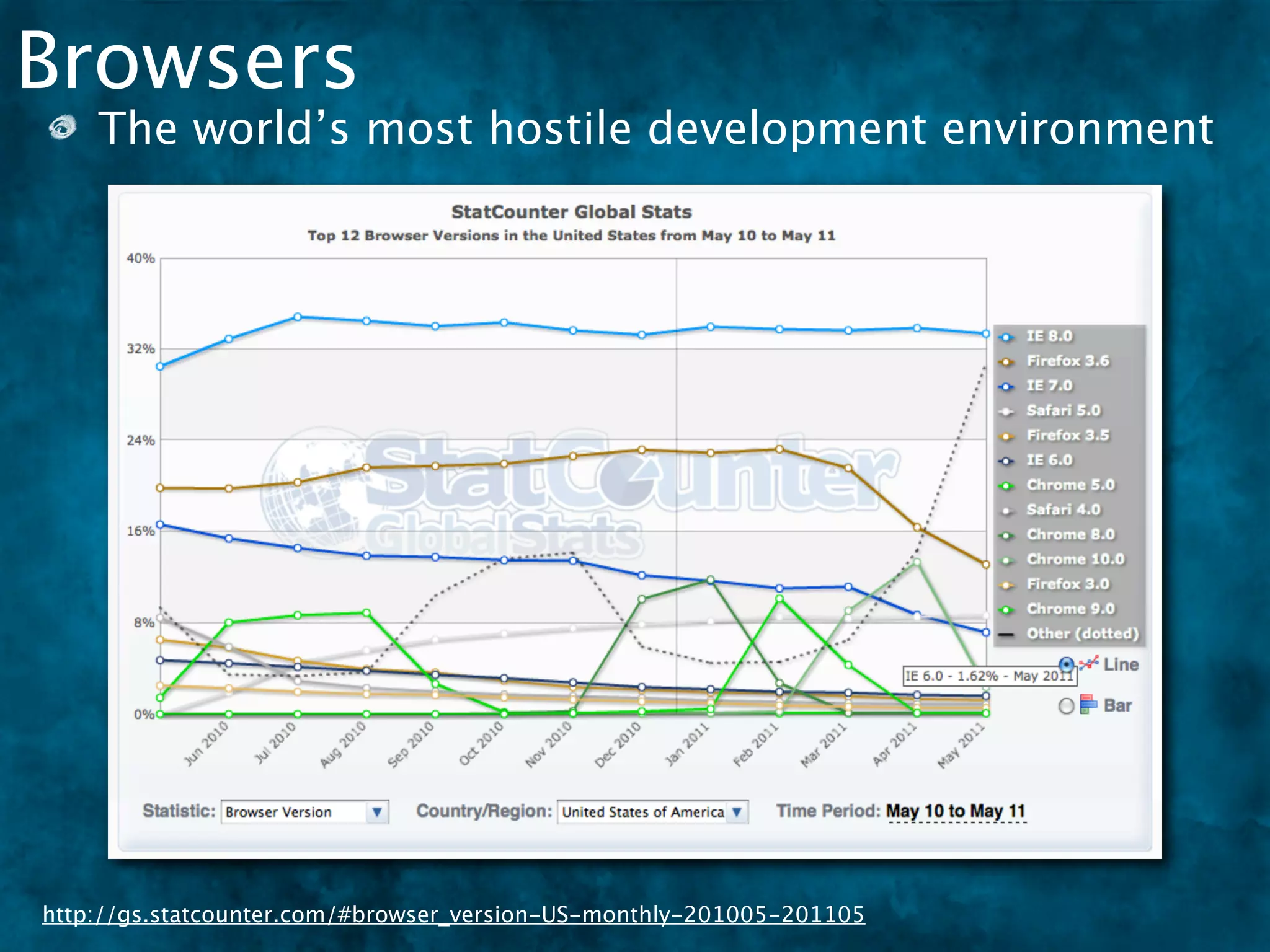Viewport: 1270px width, 952px height.
Task: Select the Bar chart radio button
Action: click(x=1066, y=706)
